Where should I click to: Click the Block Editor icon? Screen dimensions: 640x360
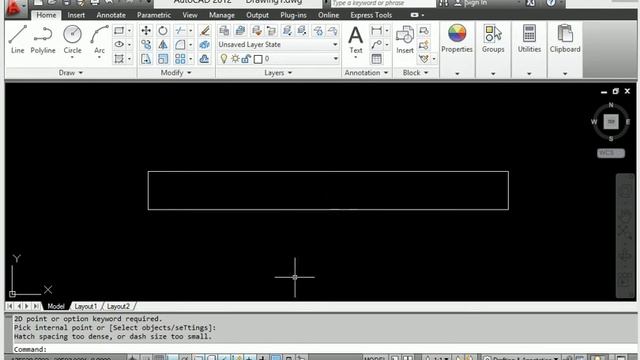424,44
